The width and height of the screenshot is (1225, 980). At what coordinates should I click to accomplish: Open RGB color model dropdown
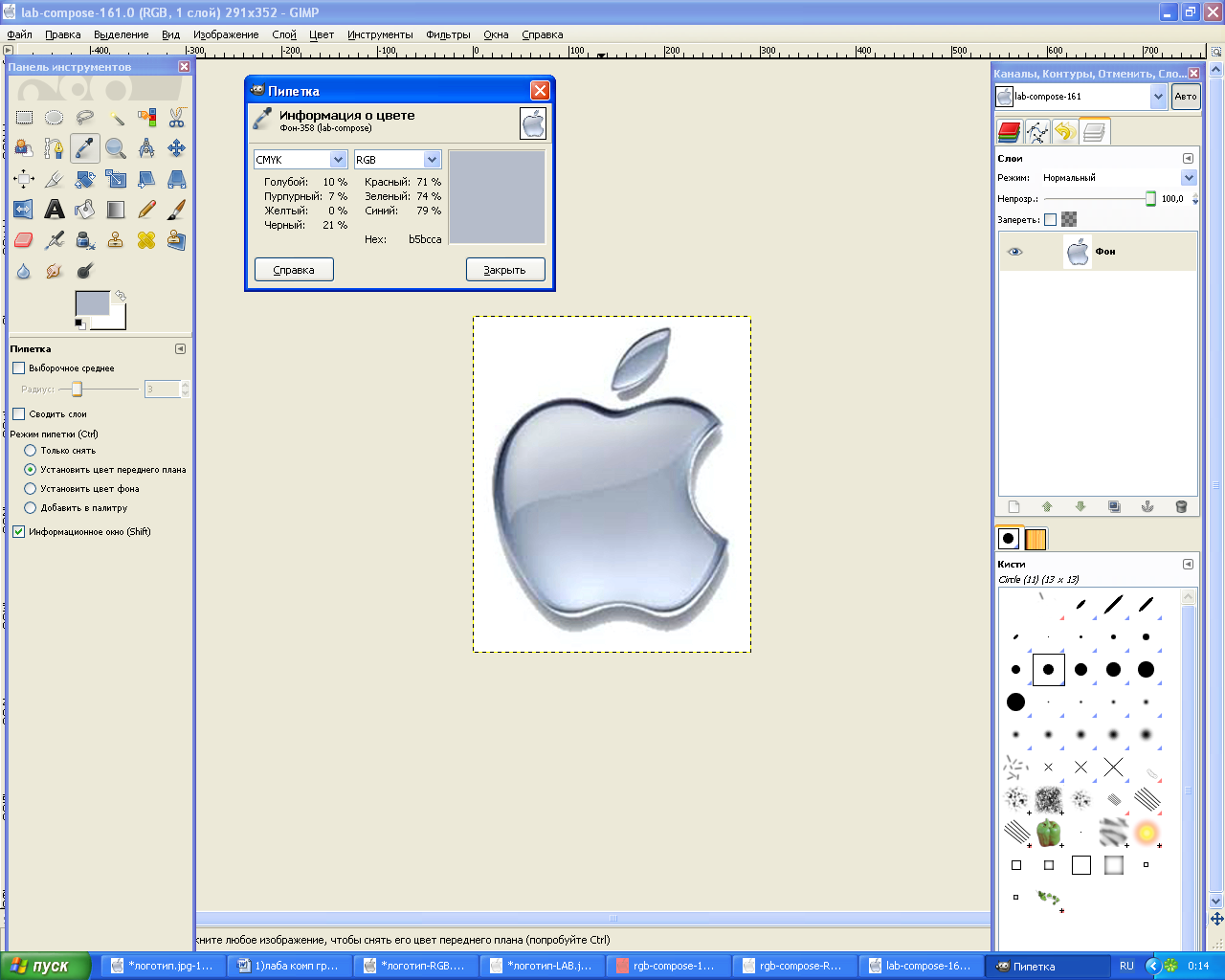tap(397, 160)
